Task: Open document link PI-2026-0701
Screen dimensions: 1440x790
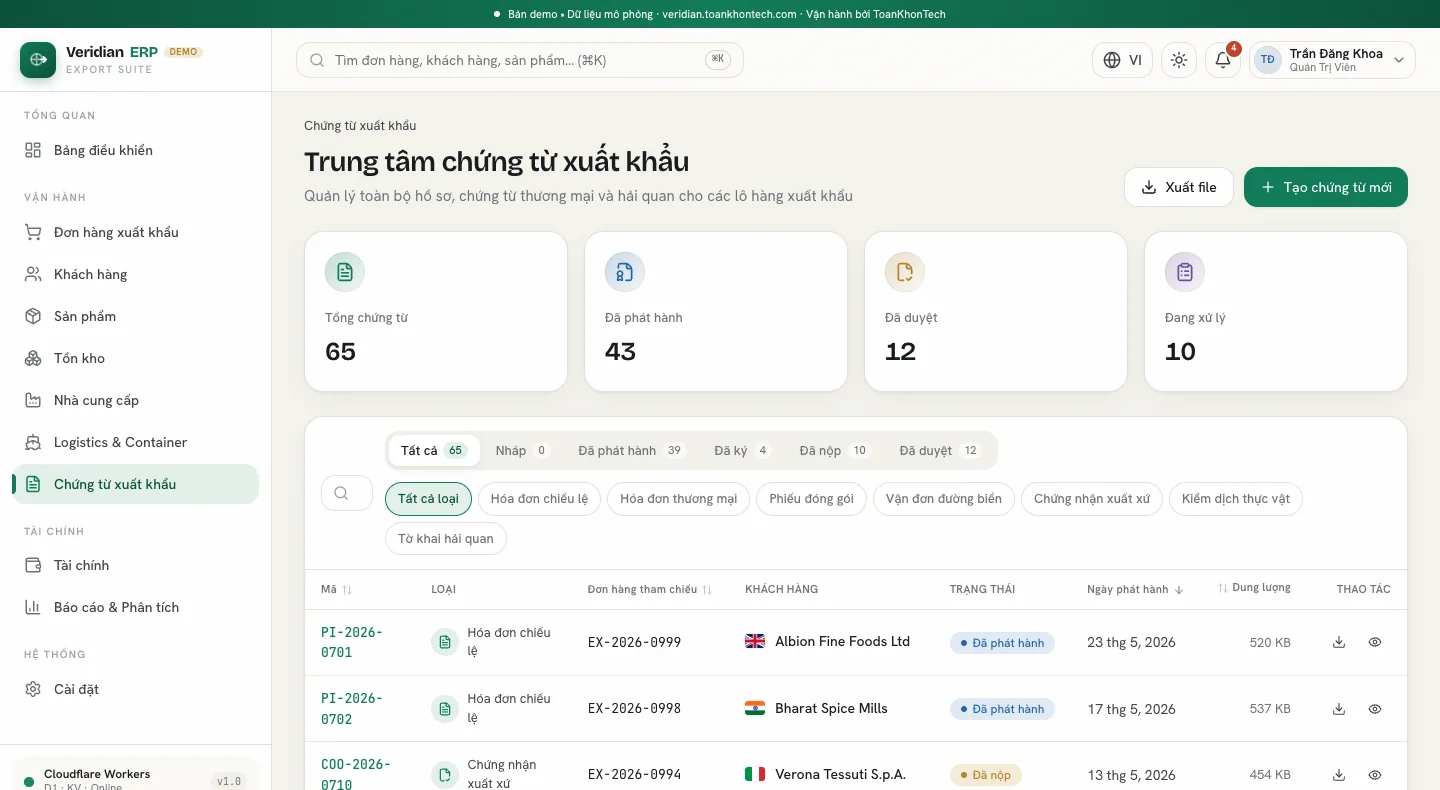Action: pyautogui.click(x=351, y=642)
